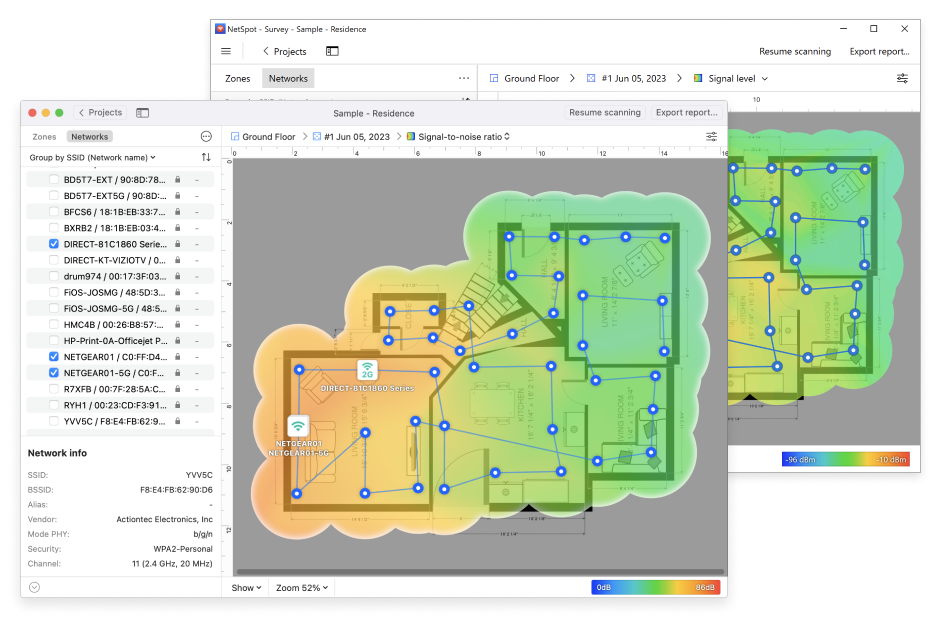Toggle sidebar icon in Windows NetSpot toolbar

tap(332, 52)
